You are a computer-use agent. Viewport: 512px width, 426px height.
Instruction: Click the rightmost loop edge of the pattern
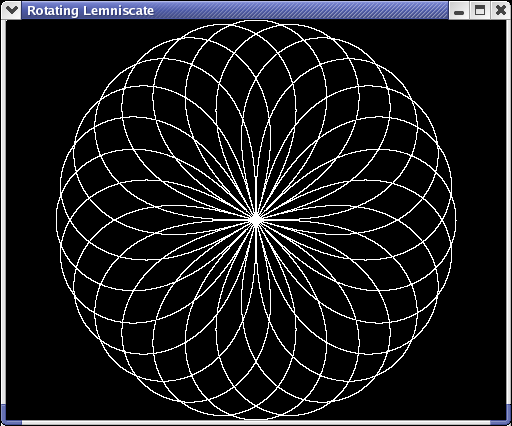coord(455,220)
